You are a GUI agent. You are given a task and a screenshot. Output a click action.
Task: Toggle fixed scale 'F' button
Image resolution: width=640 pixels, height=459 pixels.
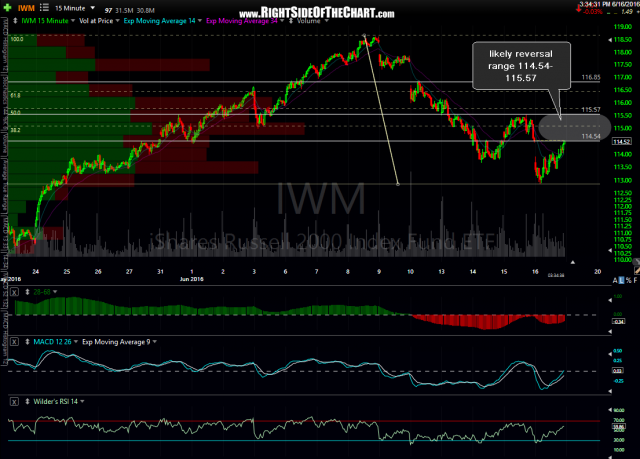[x=635, y=281]
